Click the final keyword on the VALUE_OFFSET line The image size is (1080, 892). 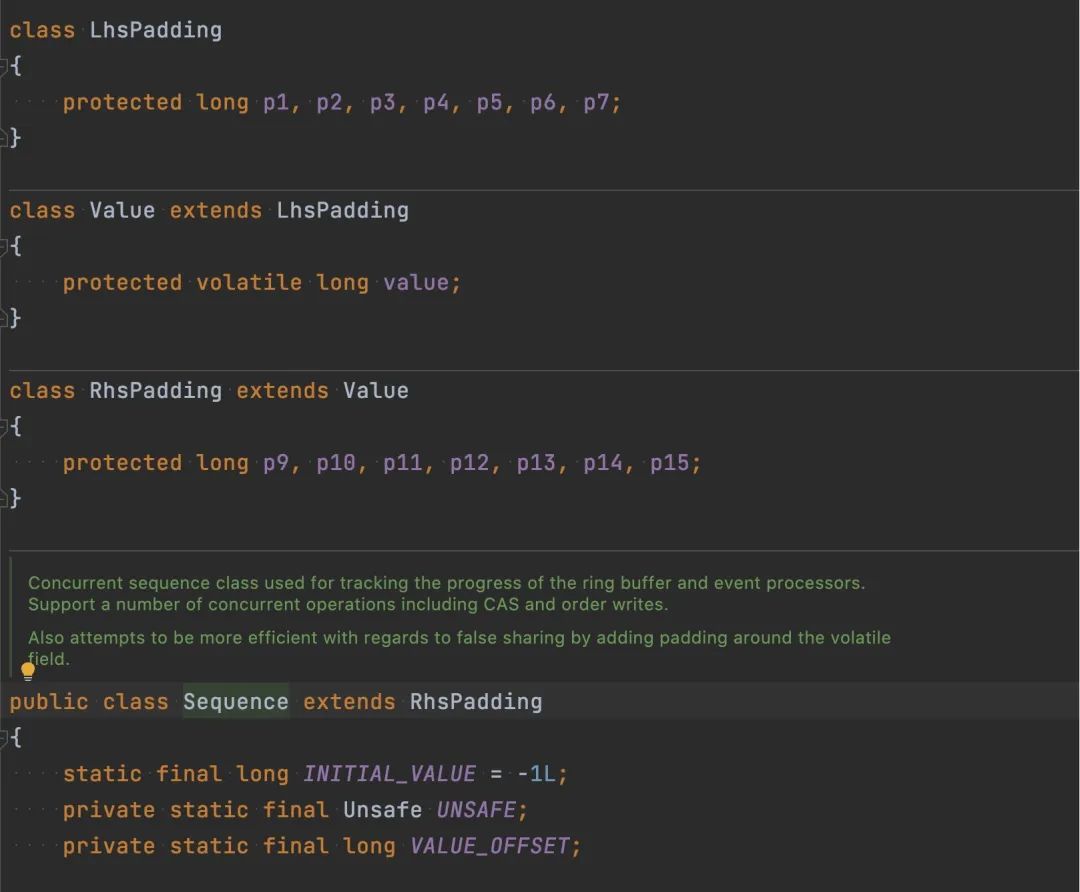tap(295, 846)
